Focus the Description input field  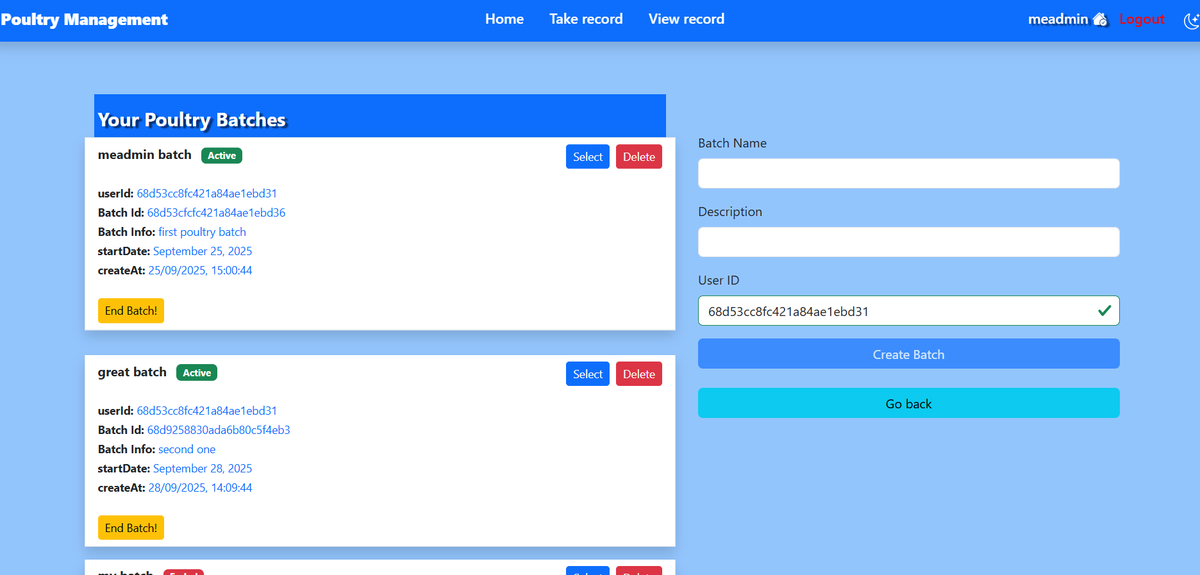click(x=909, y=242)
